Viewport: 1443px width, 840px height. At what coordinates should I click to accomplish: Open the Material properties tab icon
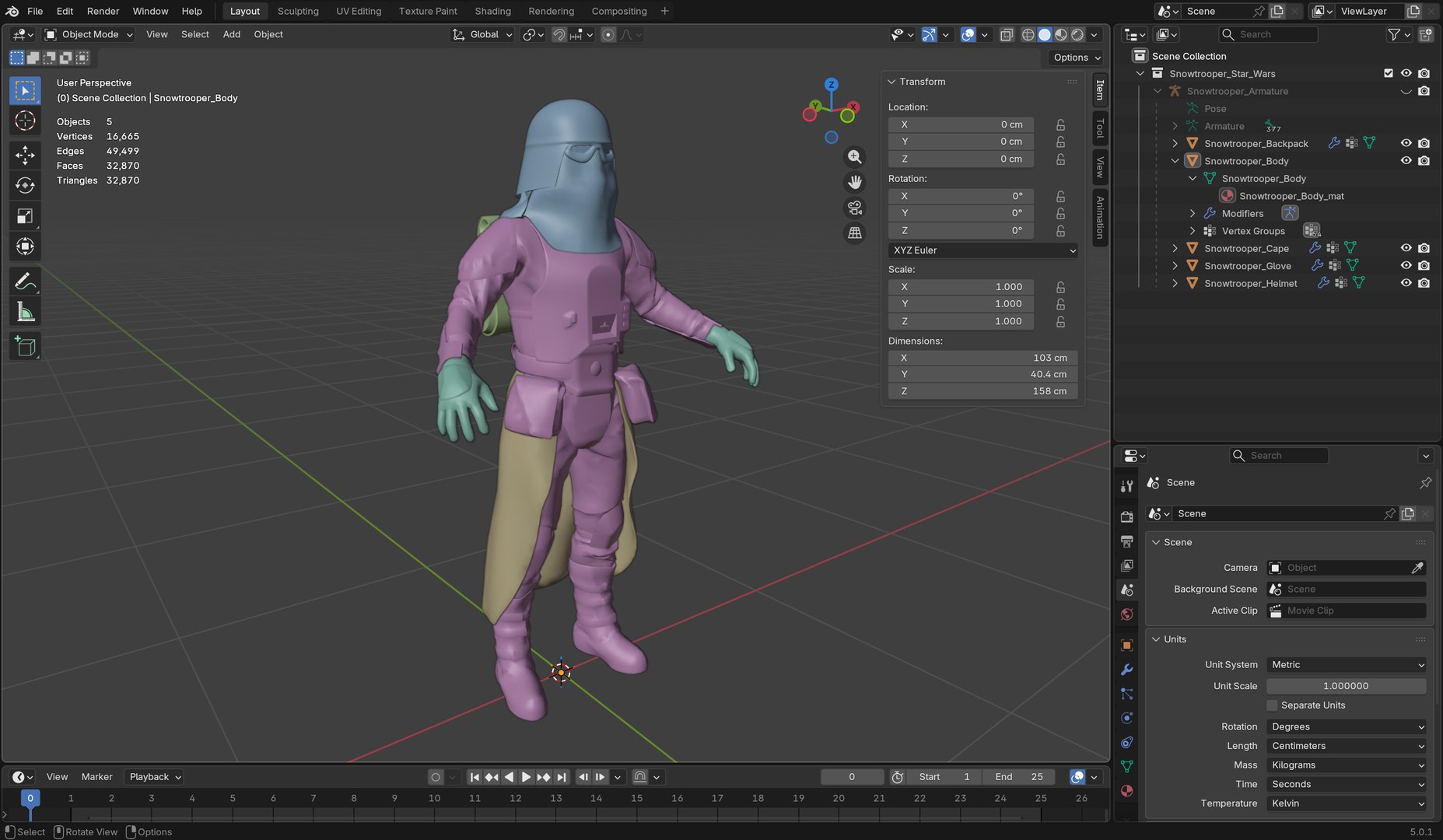[1126, 791]
